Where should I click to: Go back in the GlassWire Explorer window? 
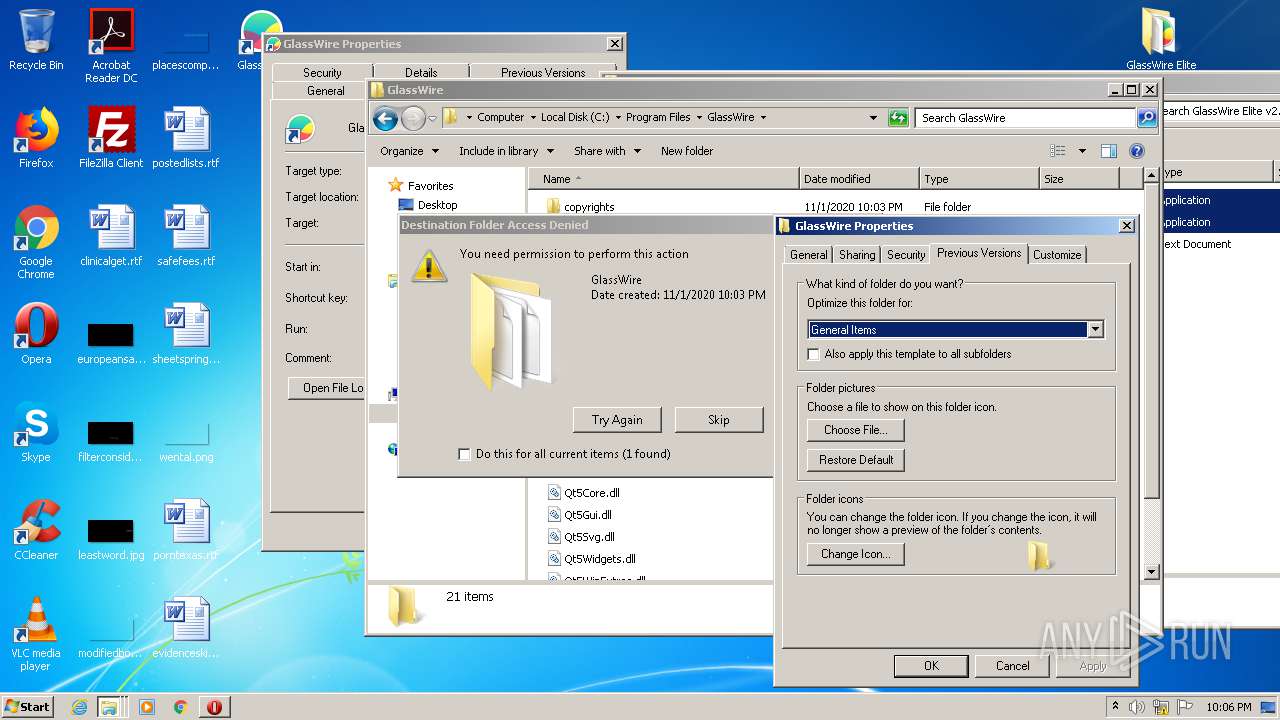tap(385, 119)
